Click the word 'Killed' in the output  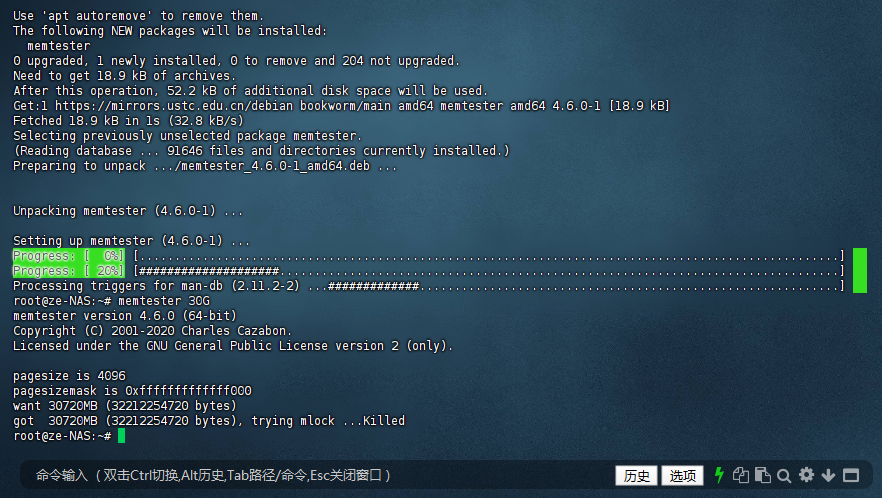pos(384,421)
